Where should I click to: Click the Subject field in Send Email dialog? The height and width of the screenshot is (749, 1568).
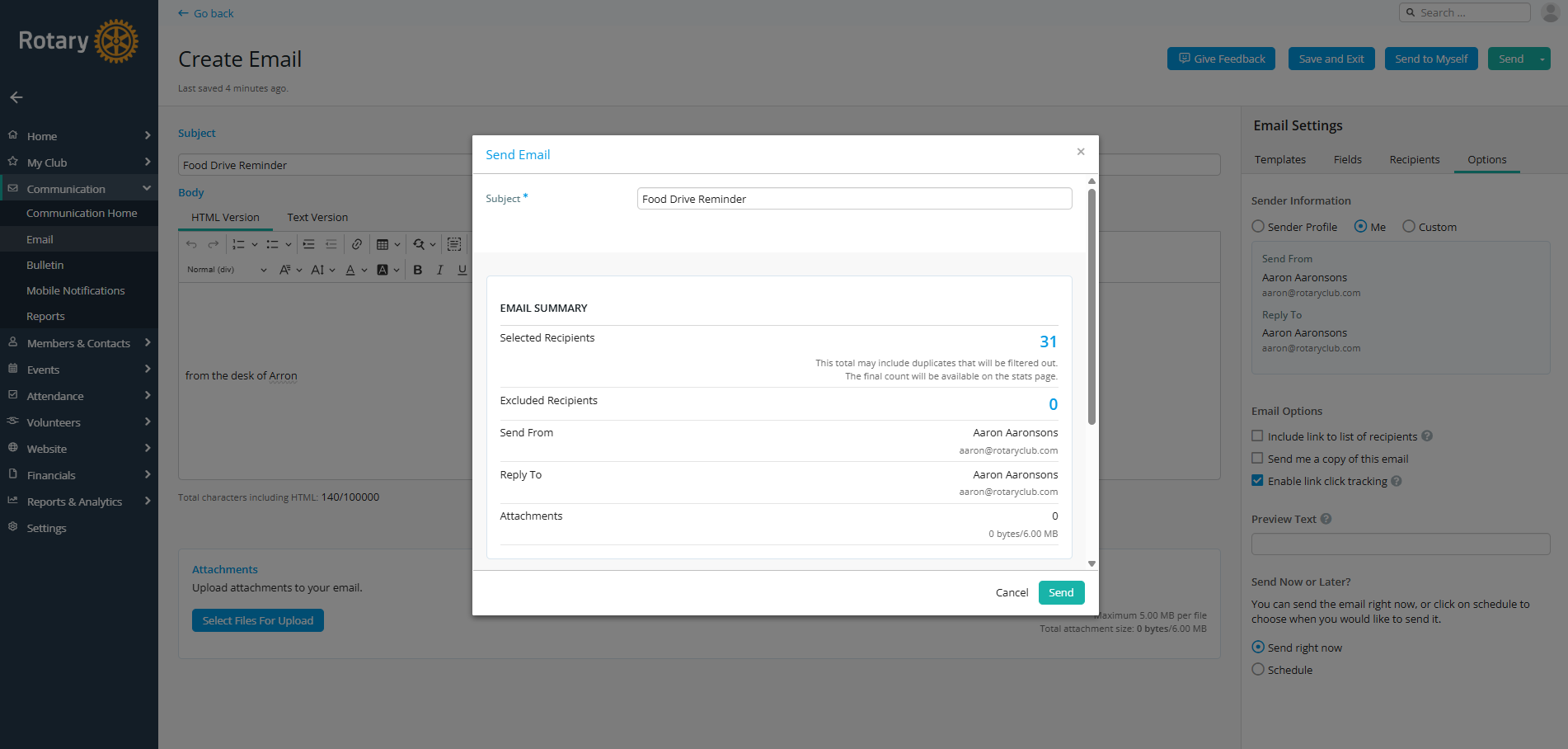coord(854,199)
